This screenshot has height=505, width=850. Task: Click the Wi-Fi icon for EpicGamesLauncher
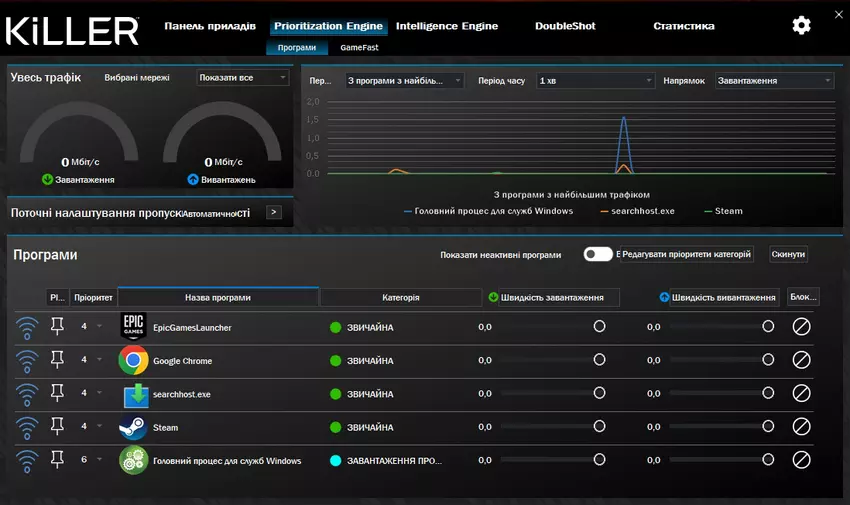point(27,327)
